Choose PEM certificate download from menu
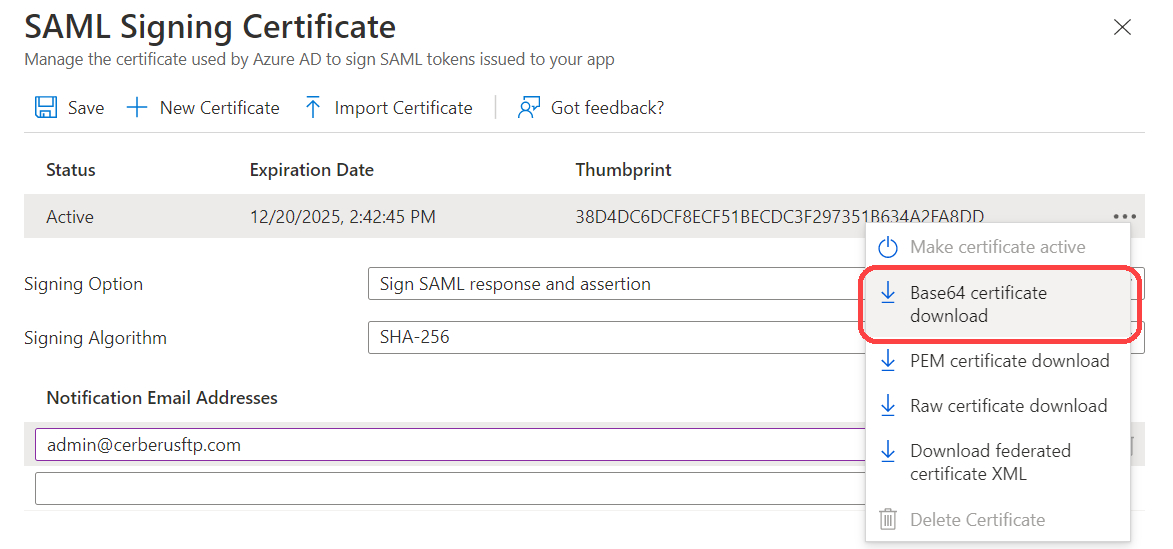1173x549 pixels. [x=1009, y=361]
